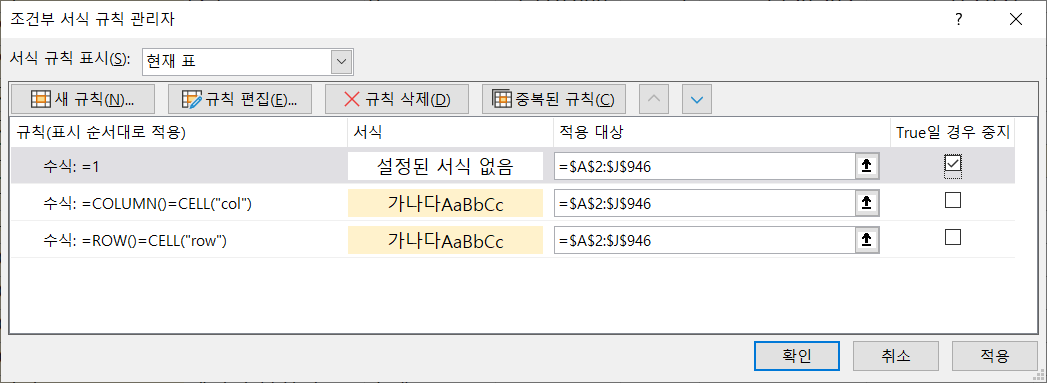Click 규칙 삭제 (Delete Rule) button
This screenshot has width=1047, height=383.
(x=397, y=99)
